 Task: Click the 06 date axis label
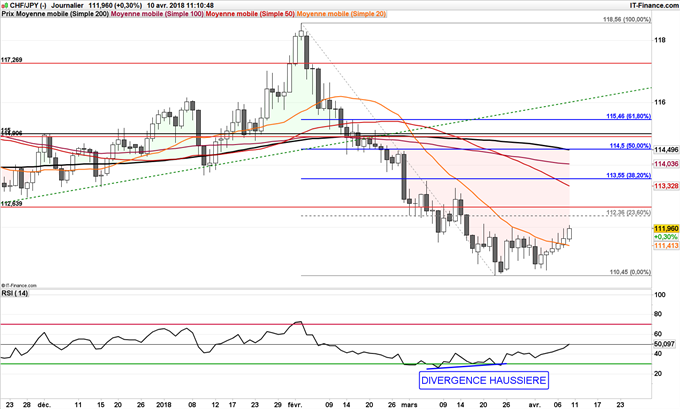pos(558,405)
